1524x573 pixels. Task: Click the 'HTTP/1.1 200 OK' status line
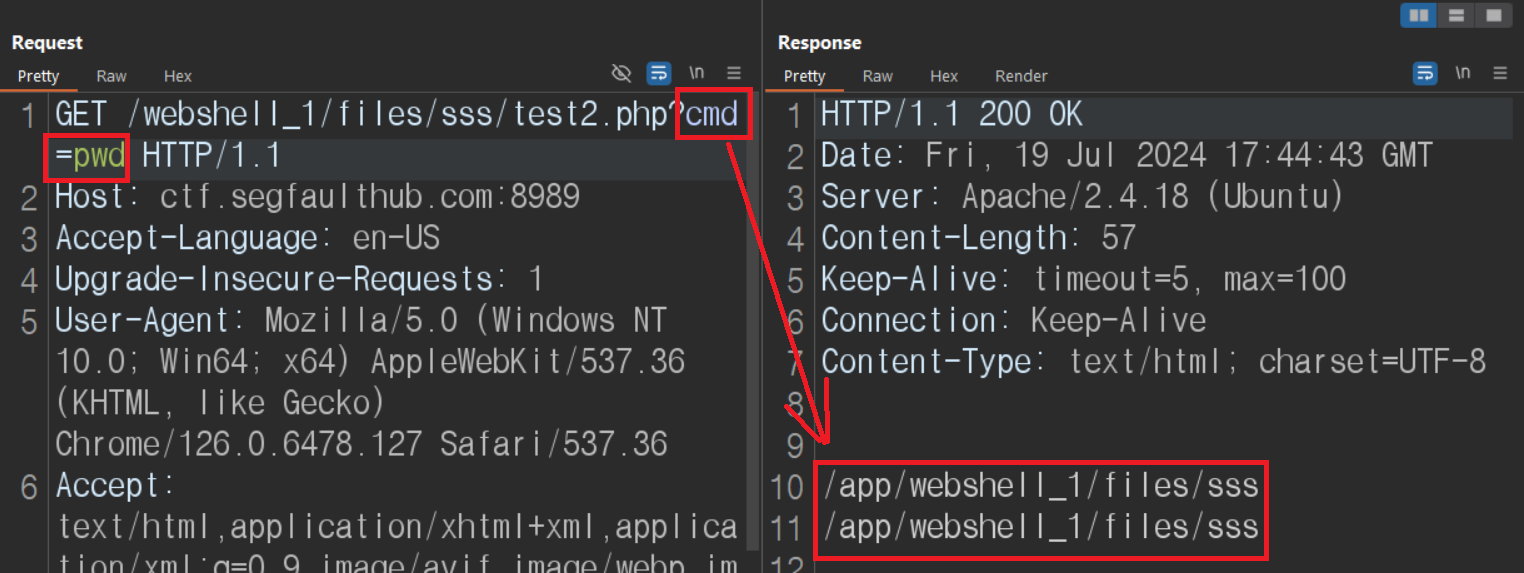pos(951,115)
